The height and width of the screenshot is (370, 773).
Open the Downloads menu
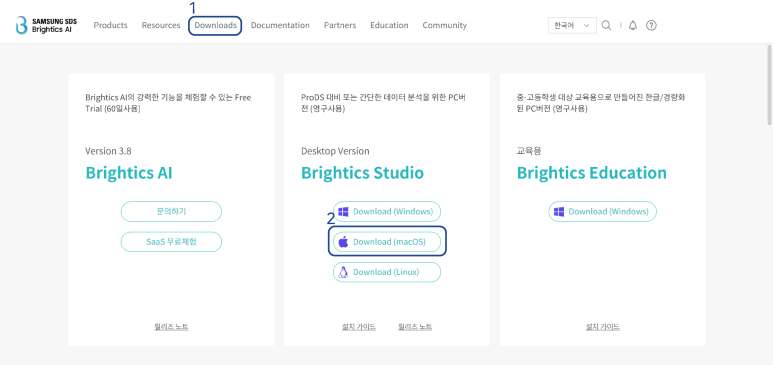point(215,25)
